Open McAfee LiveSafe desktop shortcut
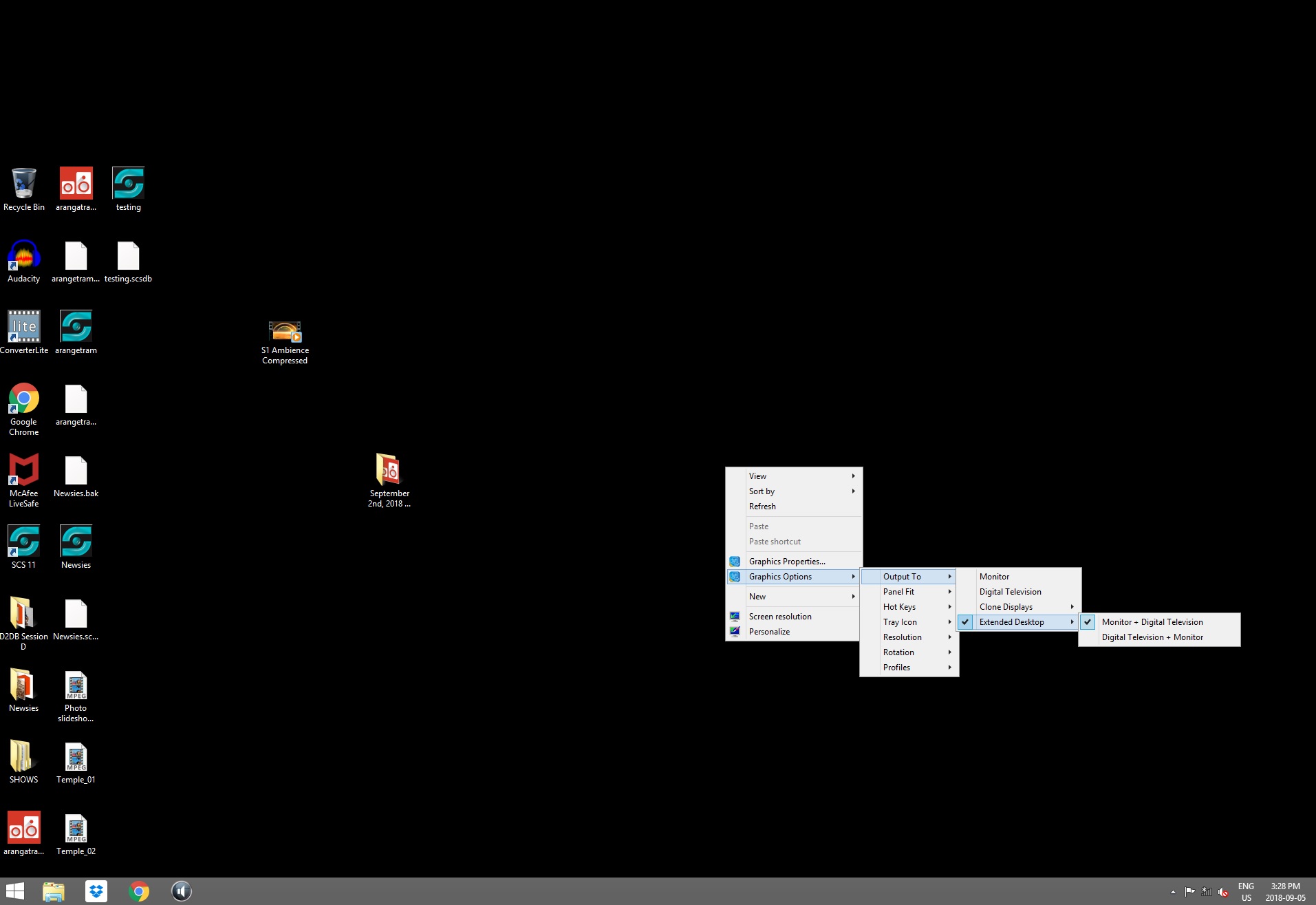 (23, 472)
